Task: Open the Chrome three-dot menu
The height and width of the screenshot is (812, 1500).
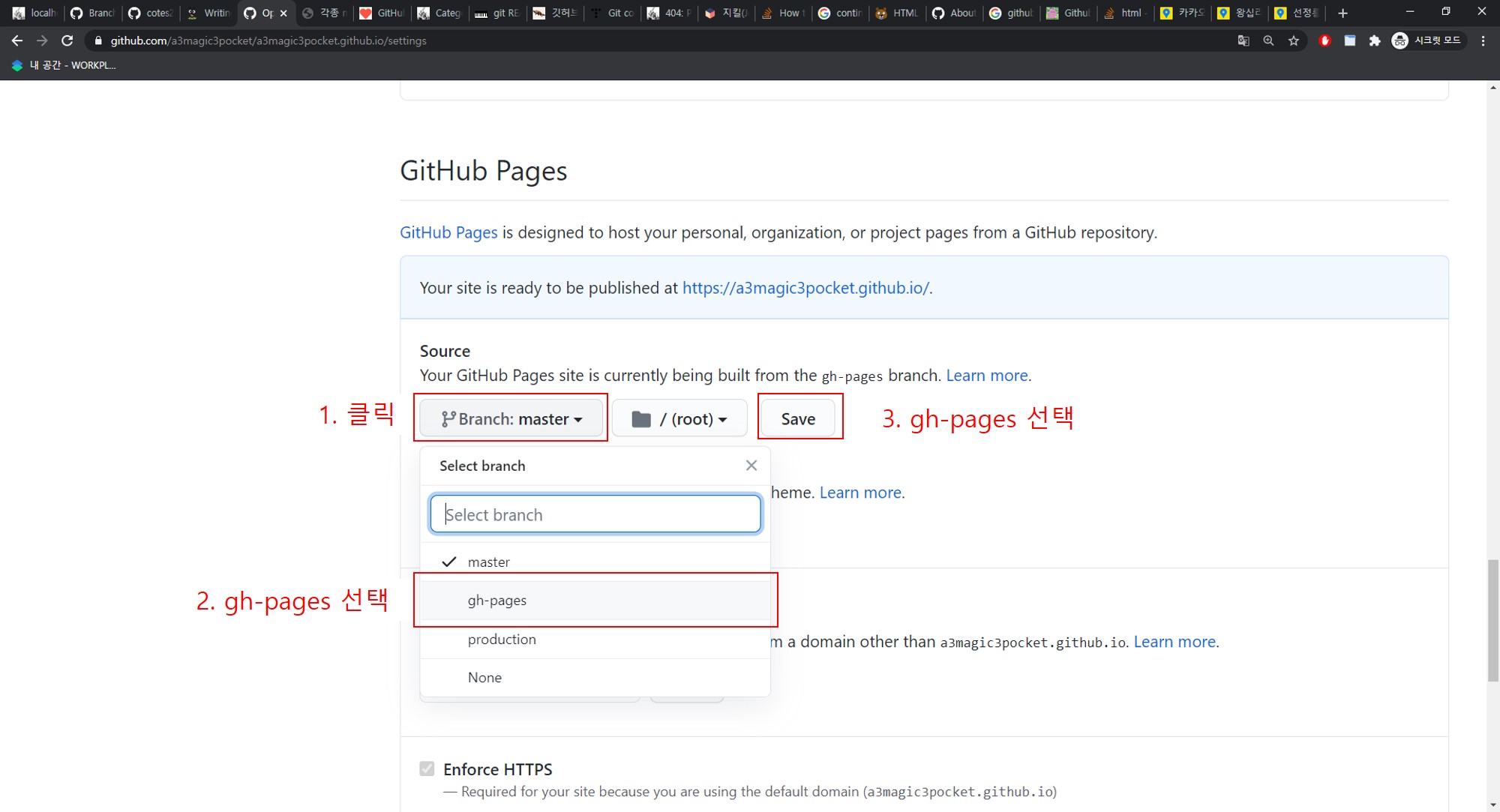Action: pyautogui.click(x=1483, y=40)
